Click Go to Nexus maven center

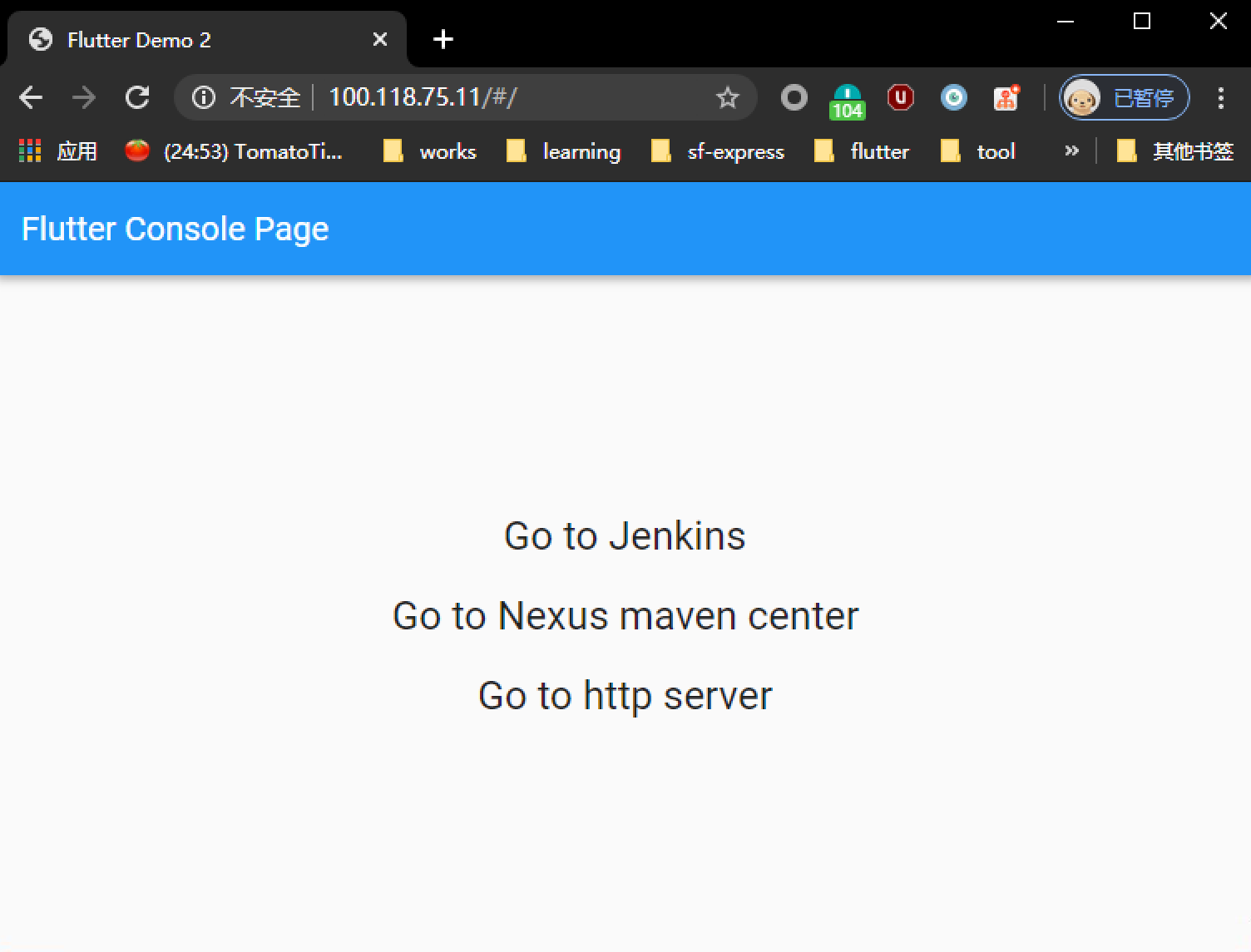pyautogui.click(x=625, y=615)
